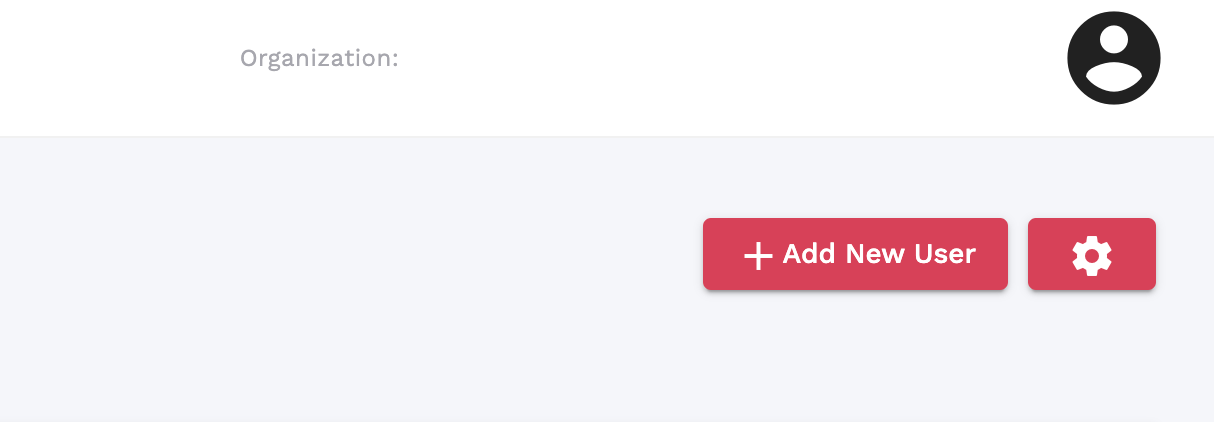
Task: Click the red square settings button
Action: pos(1092,254)
